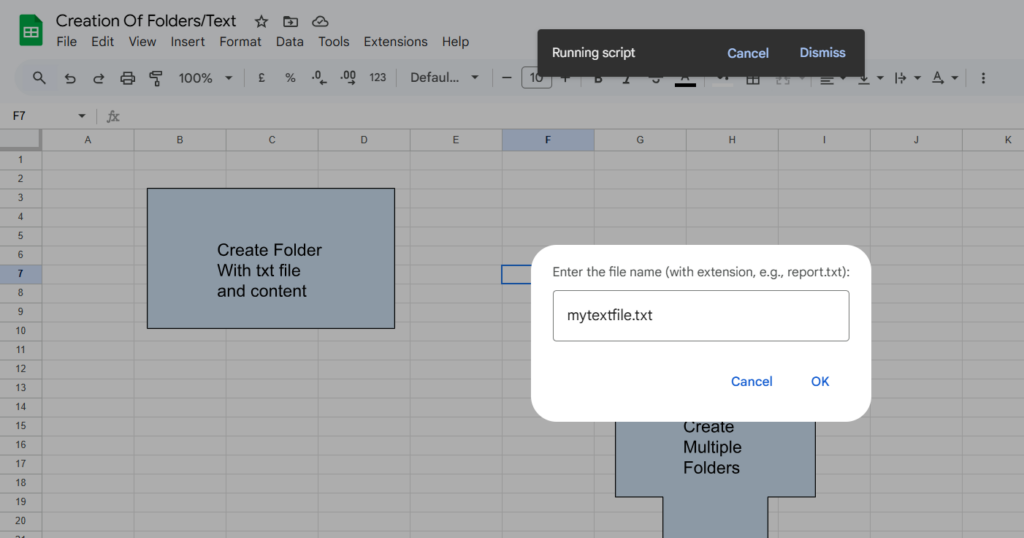Open the Format menu
The height and width of the screenshot is (538, 1024).
(240, 42)
